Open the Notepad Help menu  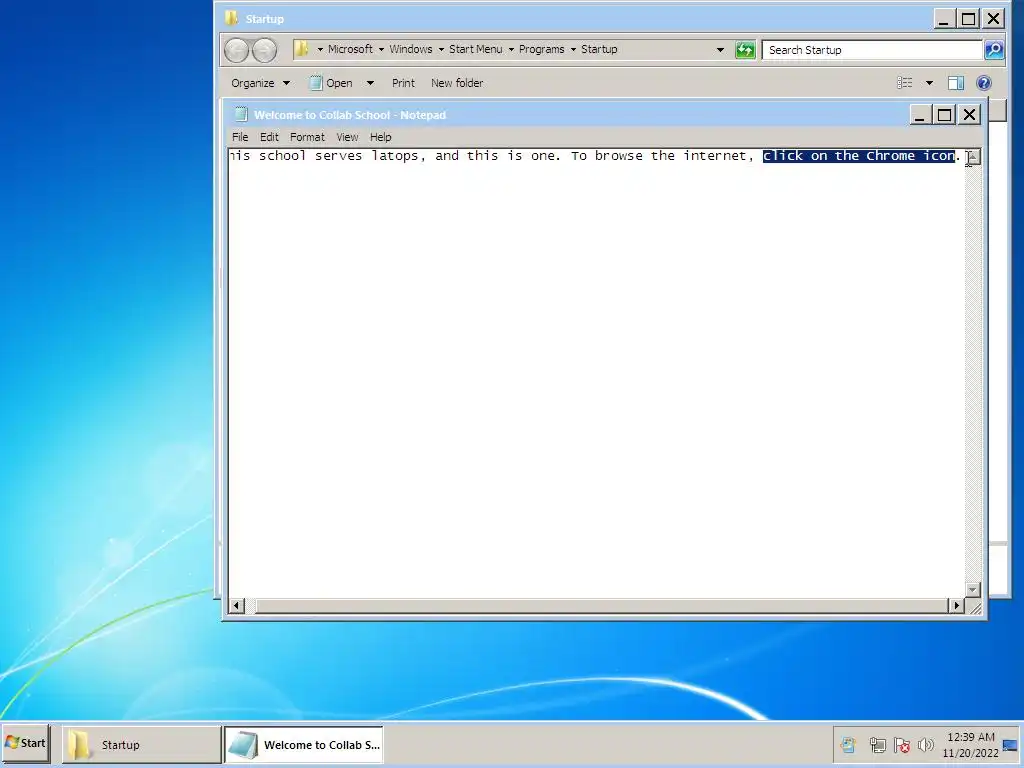(x=380, y=137)
